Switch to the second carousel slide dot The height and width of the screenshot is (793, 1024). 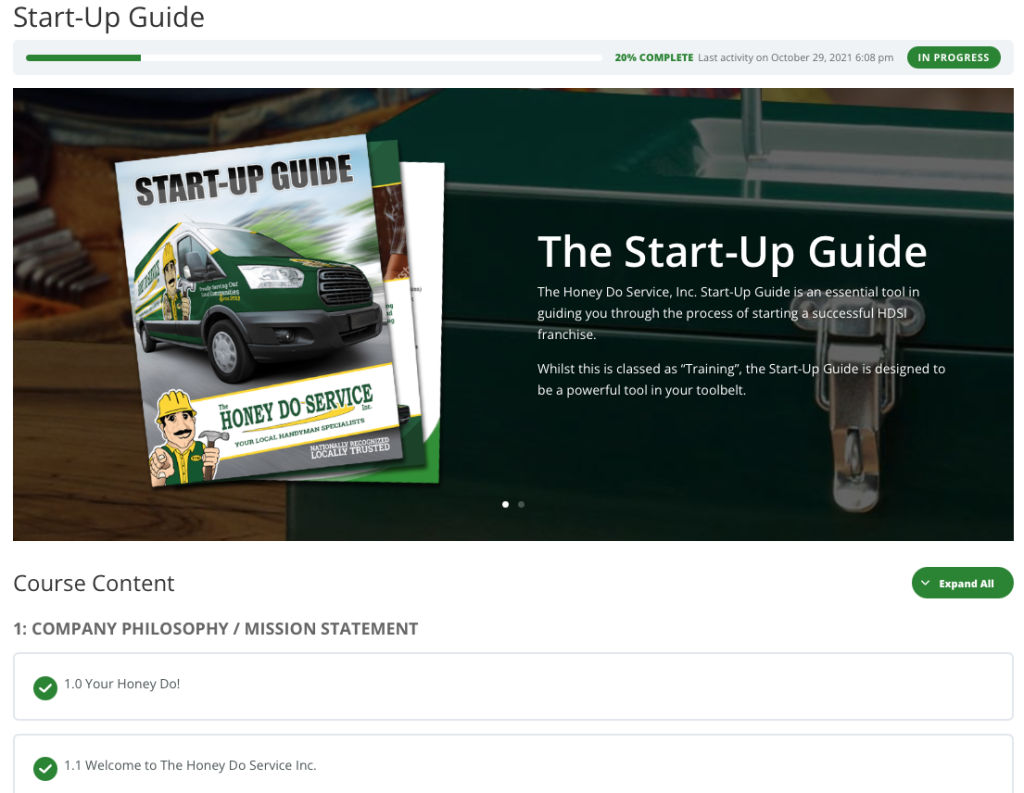coord(521,504)
